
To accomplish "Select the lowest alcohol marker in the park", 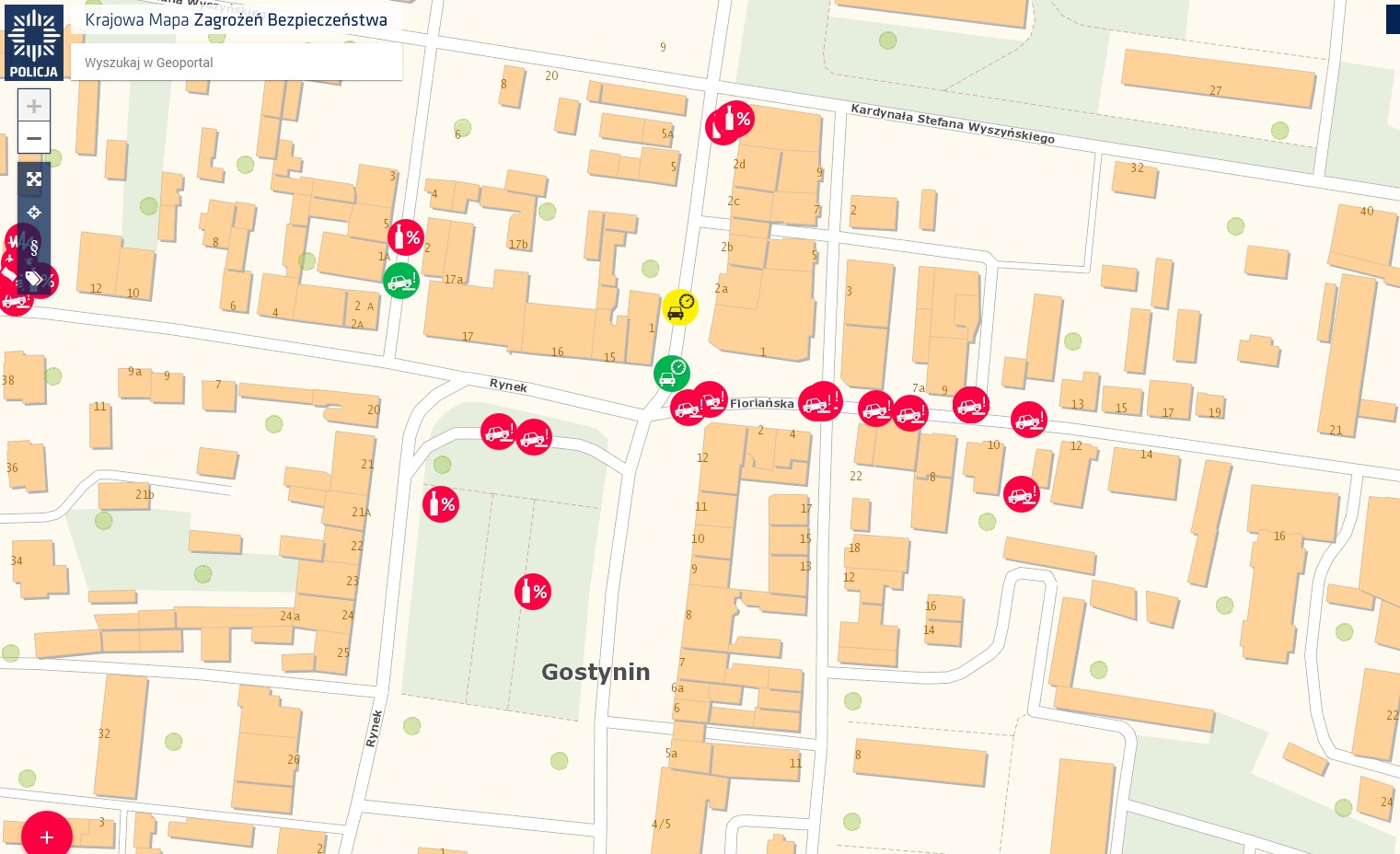I will coord(533,592).
